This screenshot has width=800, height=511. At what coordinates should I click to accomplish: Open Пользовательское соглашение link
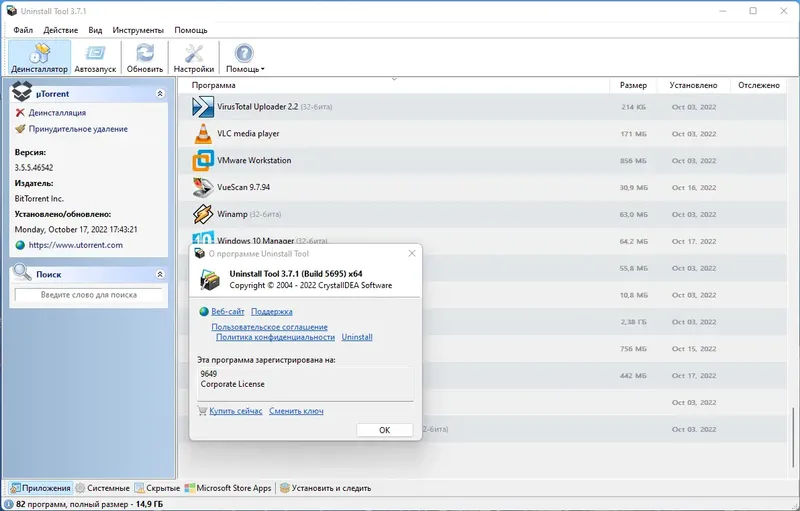269,327
